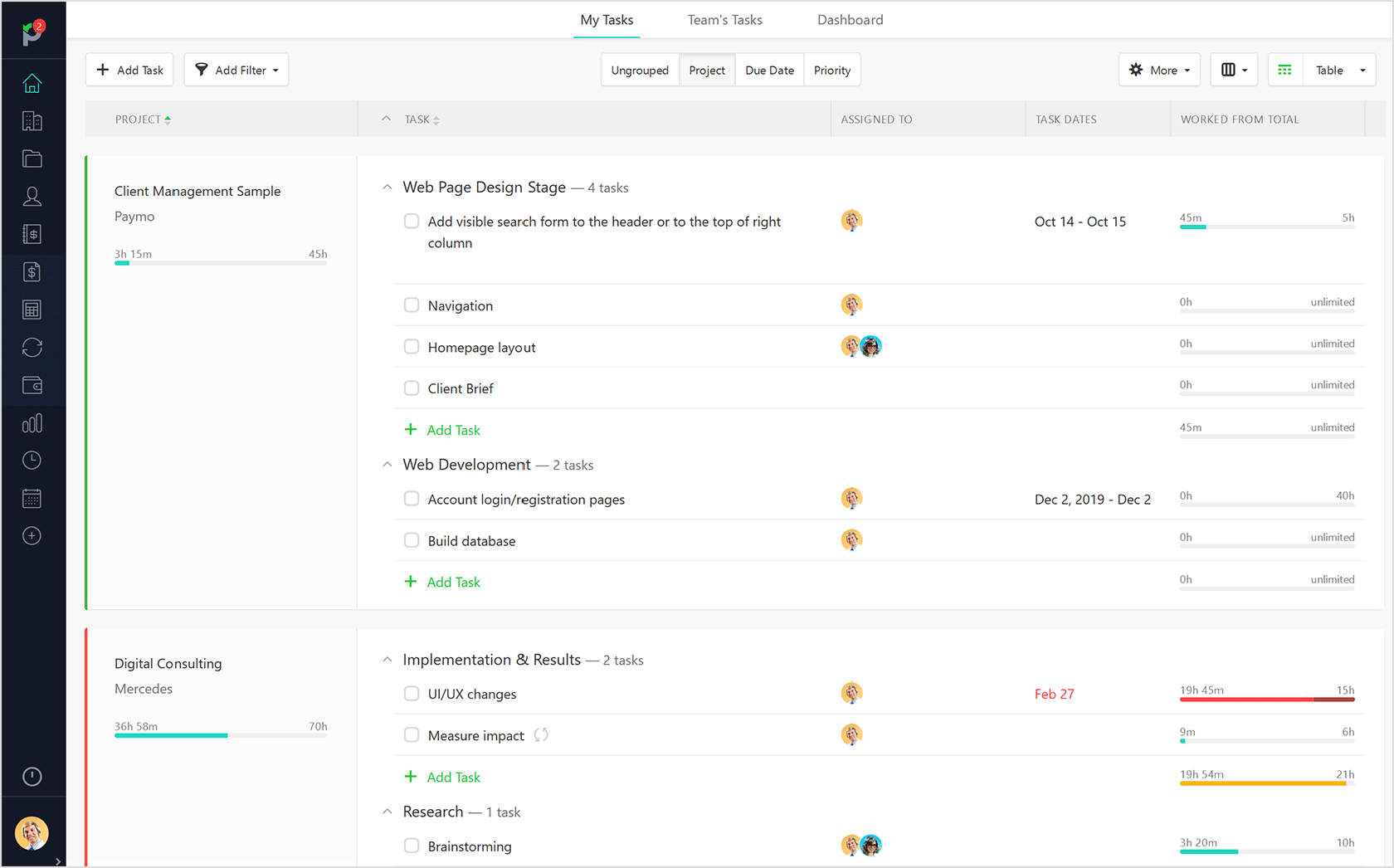Group tasks by Due Date
1394x868 pixels.
pyautogui.click(x=769, y=70)
